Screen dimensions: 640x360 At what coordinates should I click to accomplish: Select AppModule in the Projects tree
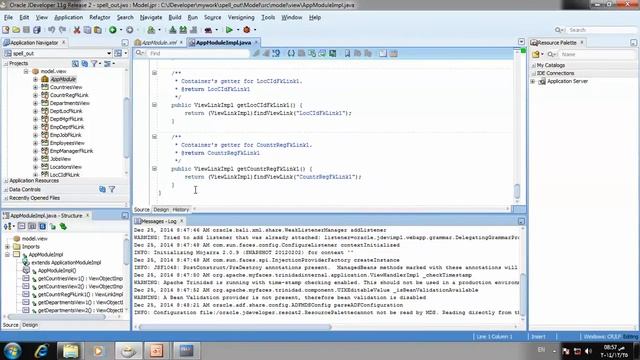pyautogui.click(x=63, y=79)
